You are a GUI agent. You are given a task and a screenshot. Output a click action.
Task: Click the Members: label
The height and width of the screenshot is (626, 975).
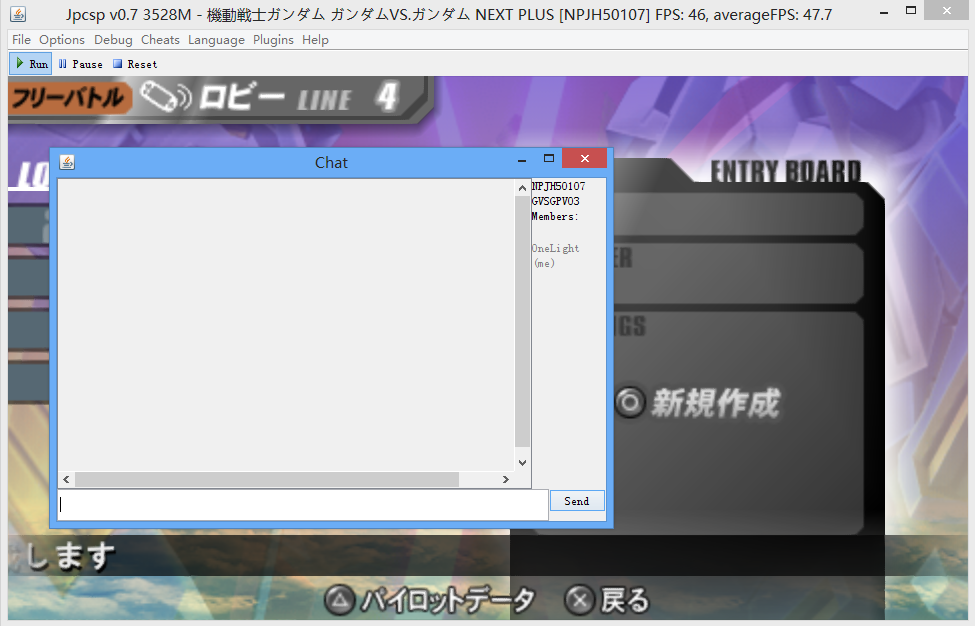[555, 216]
